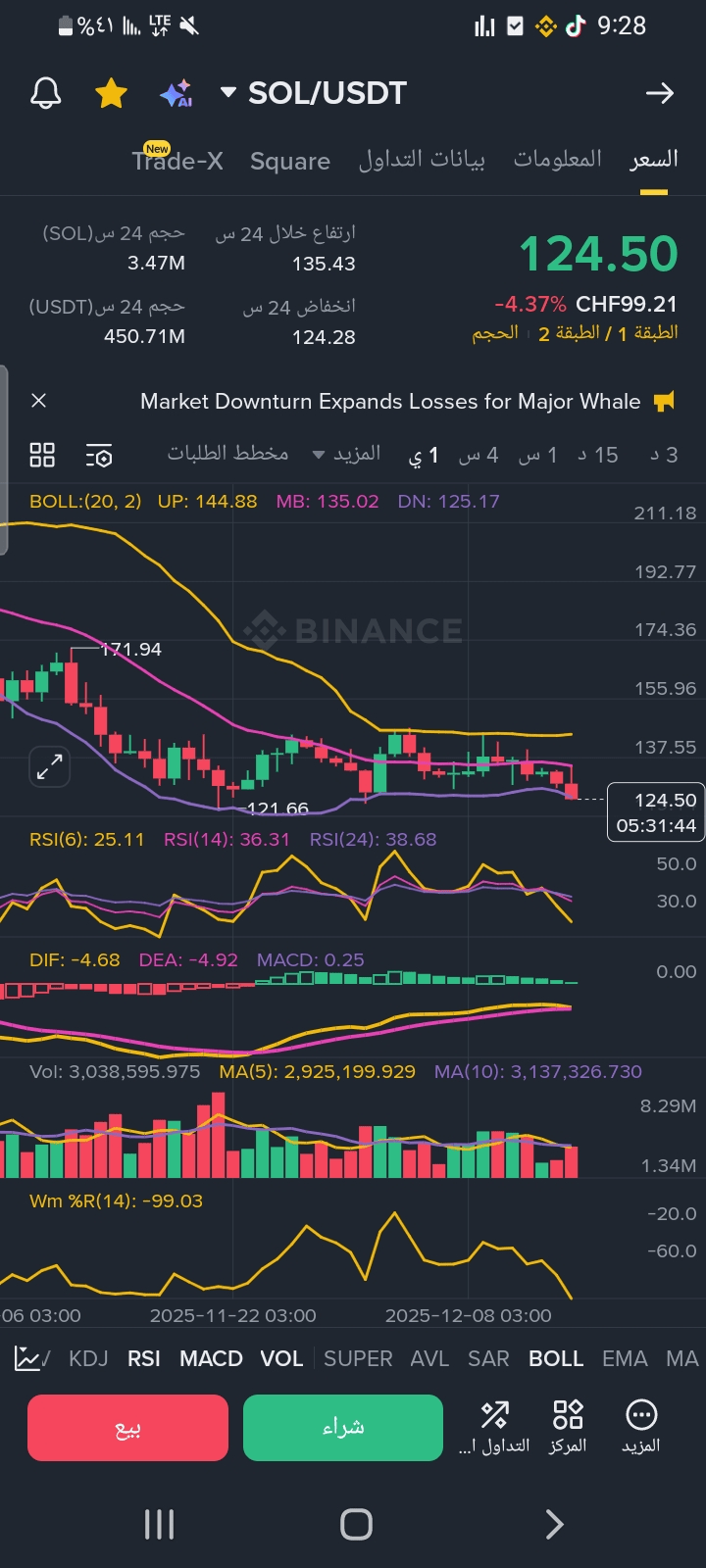Tap the Android recent apps button

point(159,1524)
